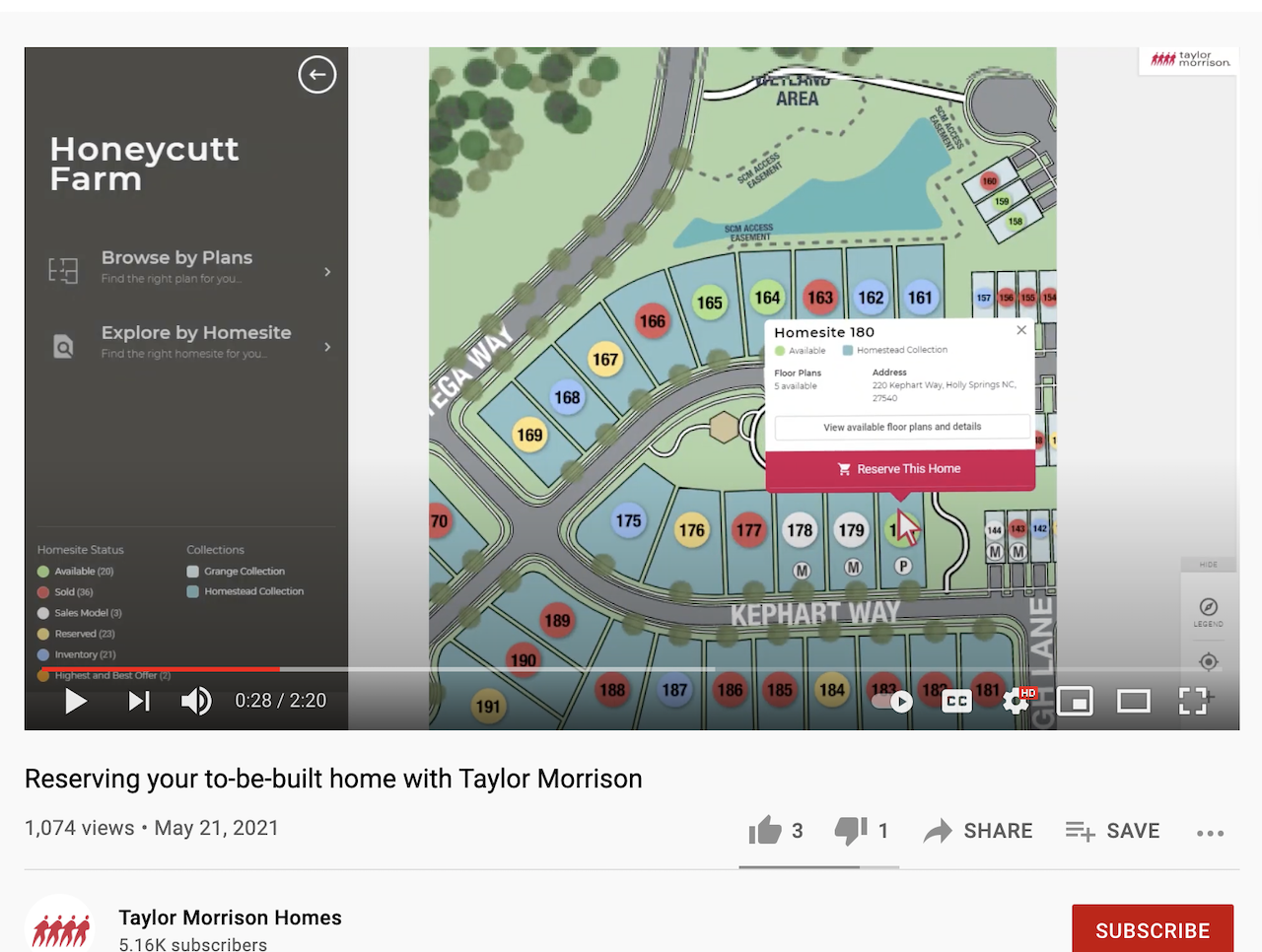This screenshot has width=1262, height=952.
Task: Turn on closed captions
Action: click(956, 701)
